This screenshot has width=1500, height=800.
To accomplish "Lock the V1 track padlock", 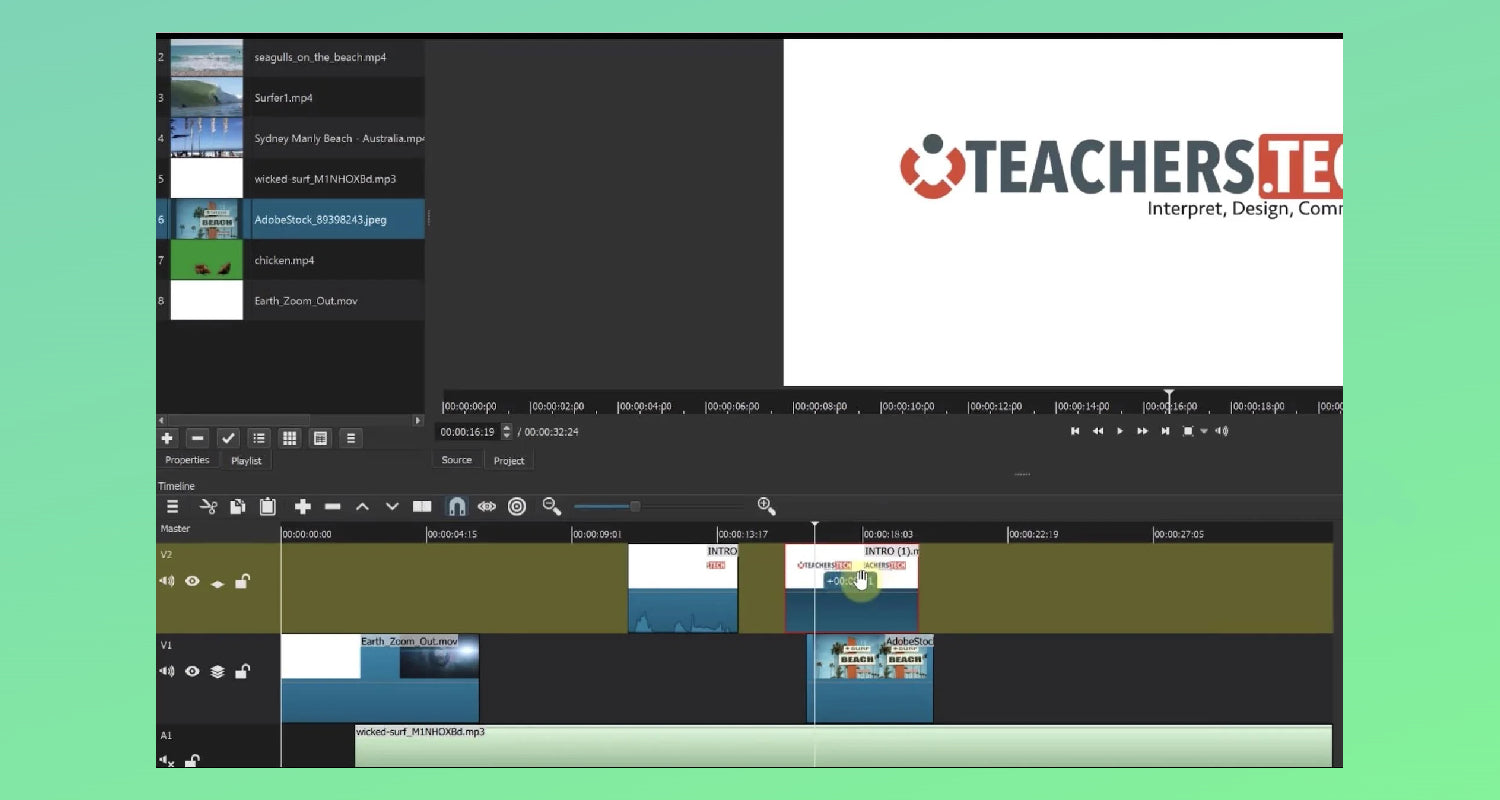I will [242, 671].
